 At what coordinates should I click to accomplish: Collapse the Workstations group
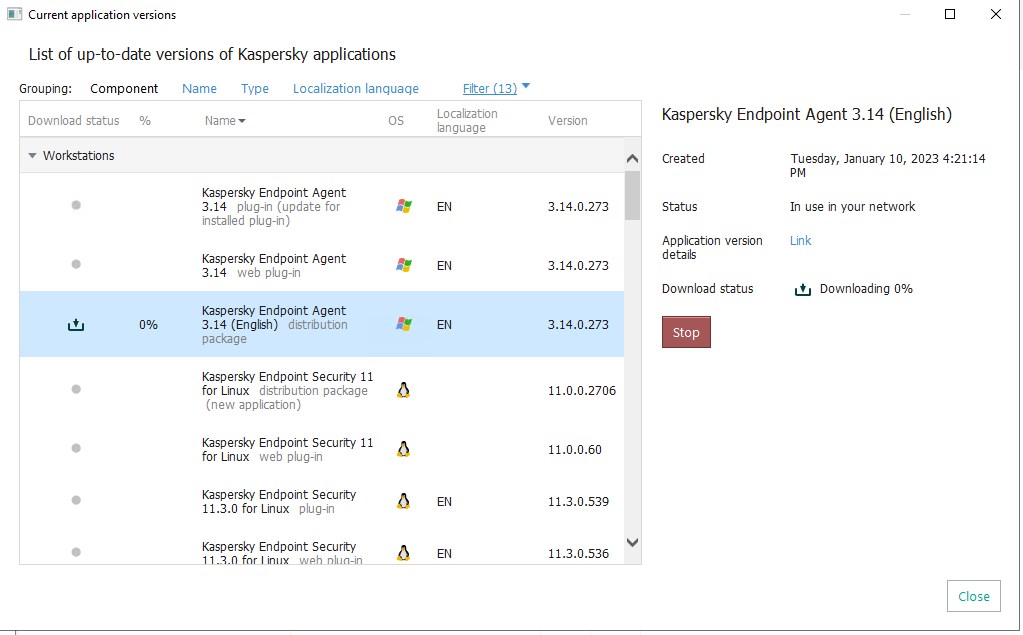[33, 156]
